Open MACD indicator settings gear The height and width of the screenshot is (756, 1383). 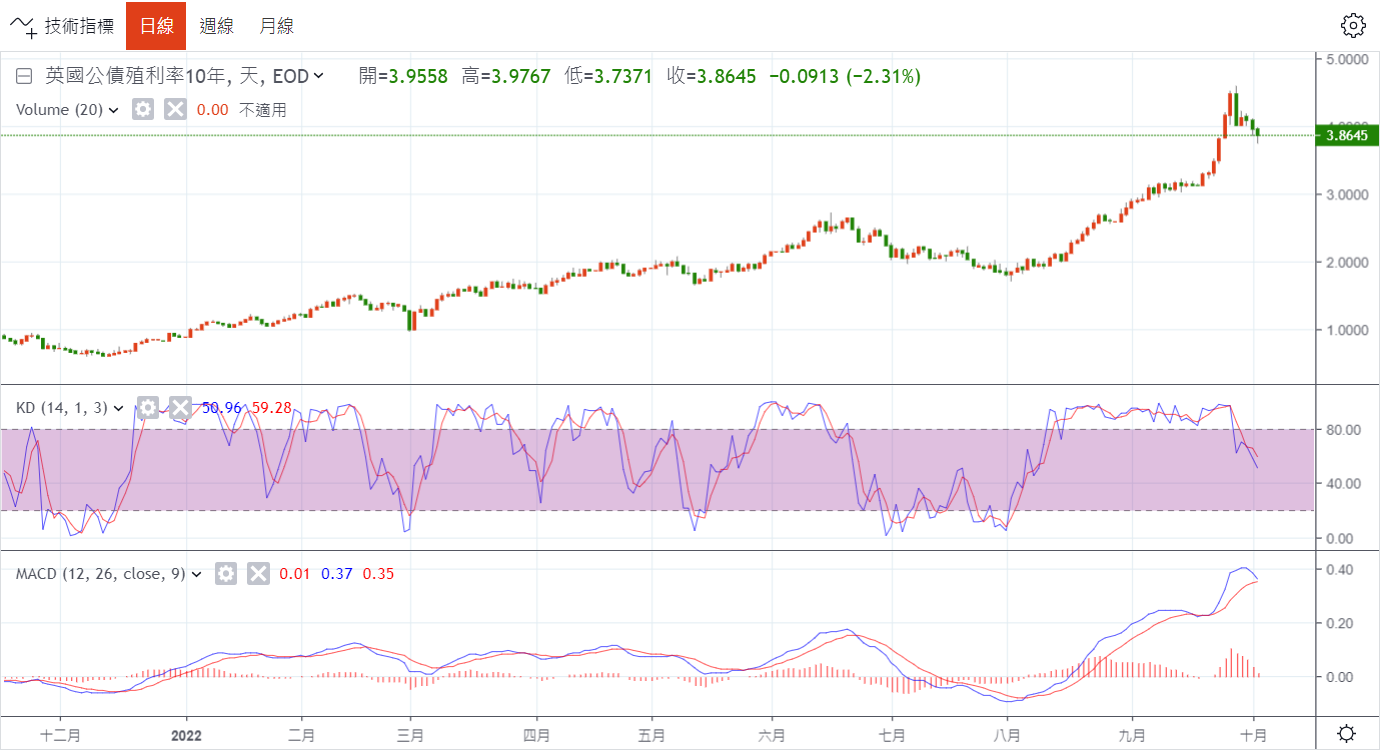(x=226, y=574)
